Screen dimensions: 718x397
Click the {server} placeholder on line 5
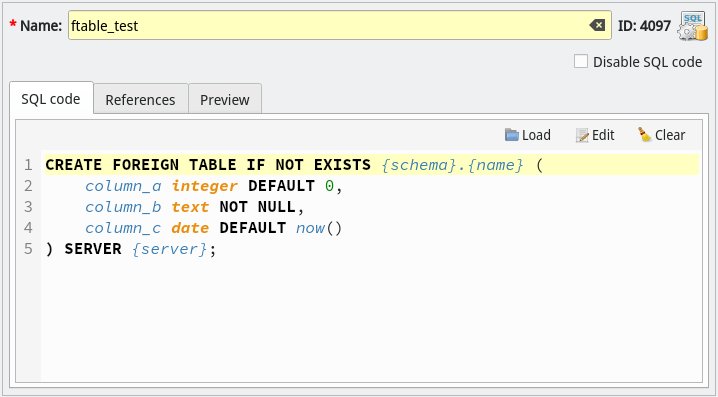pos(170,250)
